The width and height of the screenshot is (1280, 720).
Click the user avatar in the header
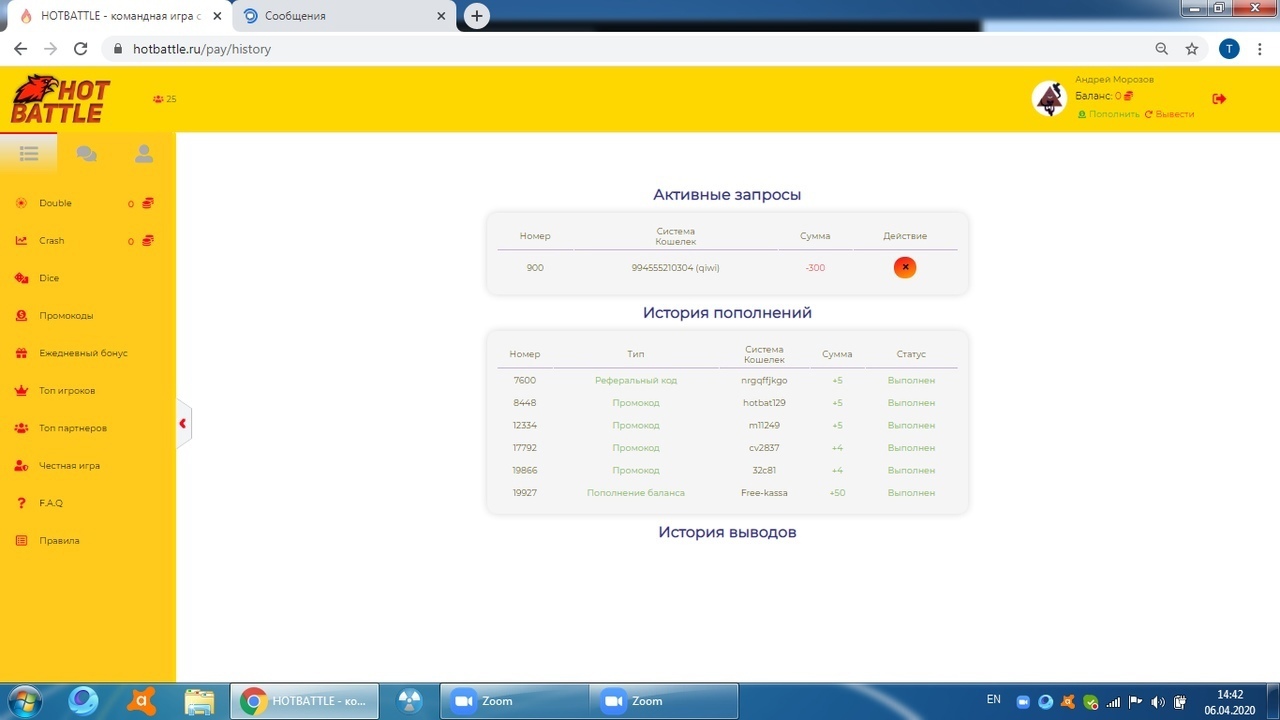click(x=1049, y=99)
